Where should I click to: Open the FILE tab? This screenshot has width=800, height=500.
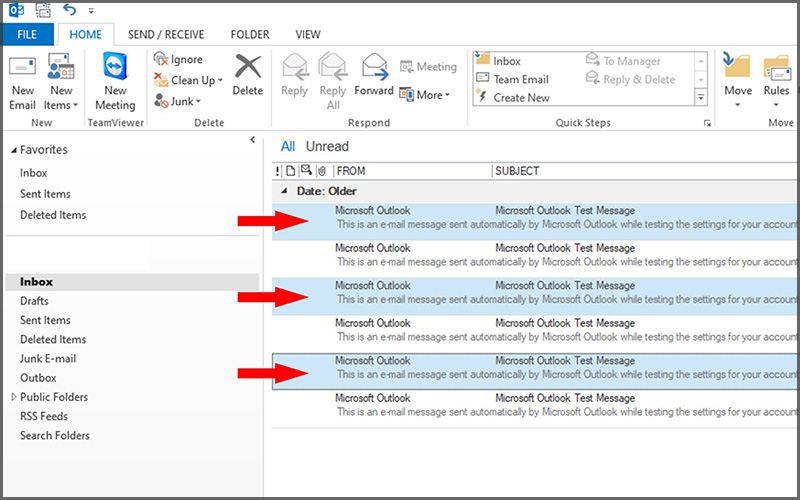click(x=28, y=34)
